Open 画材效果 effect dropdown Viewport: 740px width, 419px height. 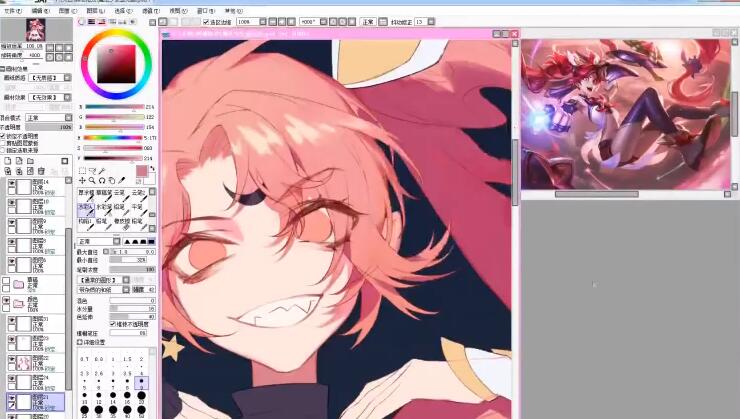(x=68, y=97)
